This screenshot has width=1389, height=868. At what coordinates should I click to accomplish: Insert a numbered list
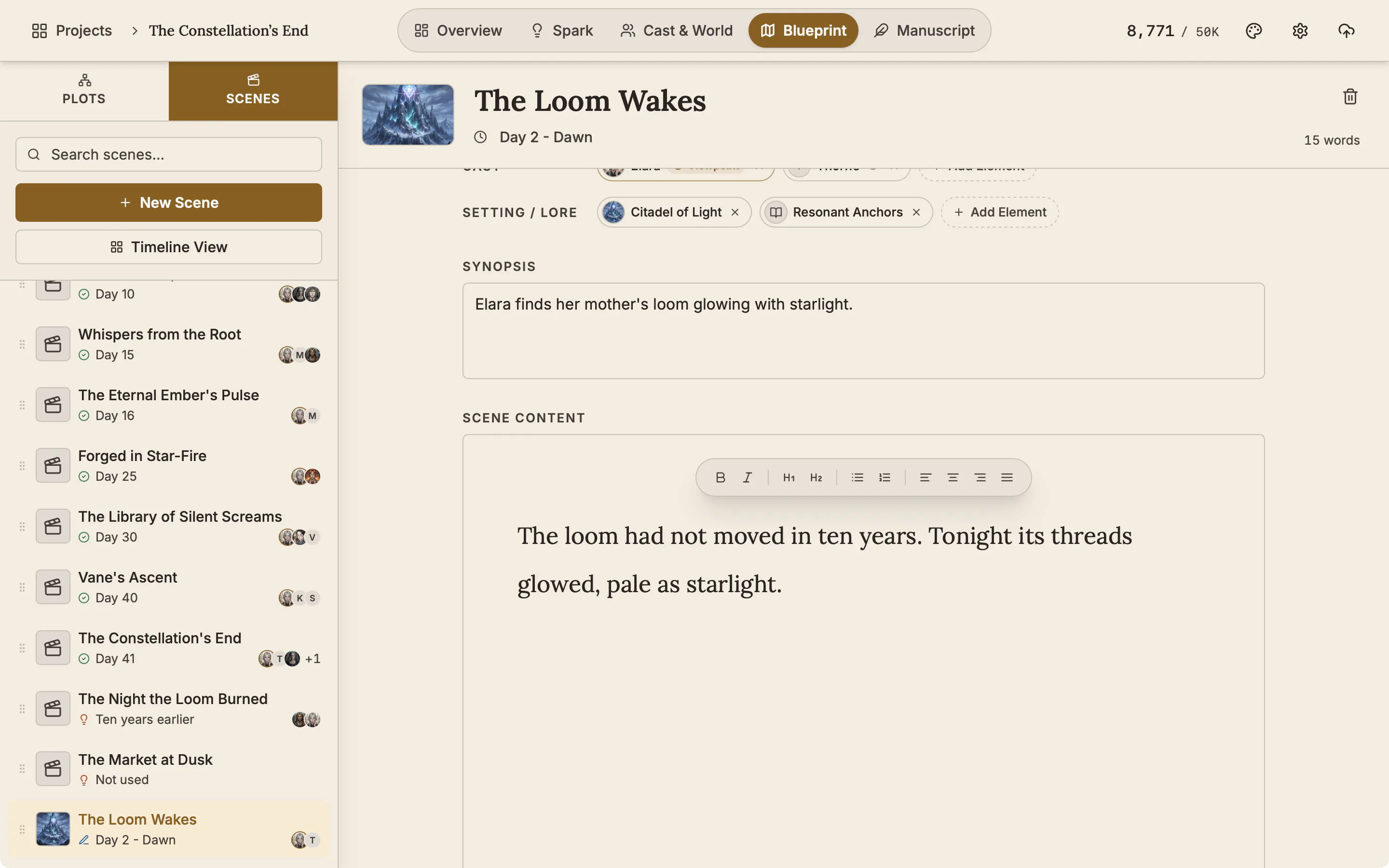click(885, 477)
